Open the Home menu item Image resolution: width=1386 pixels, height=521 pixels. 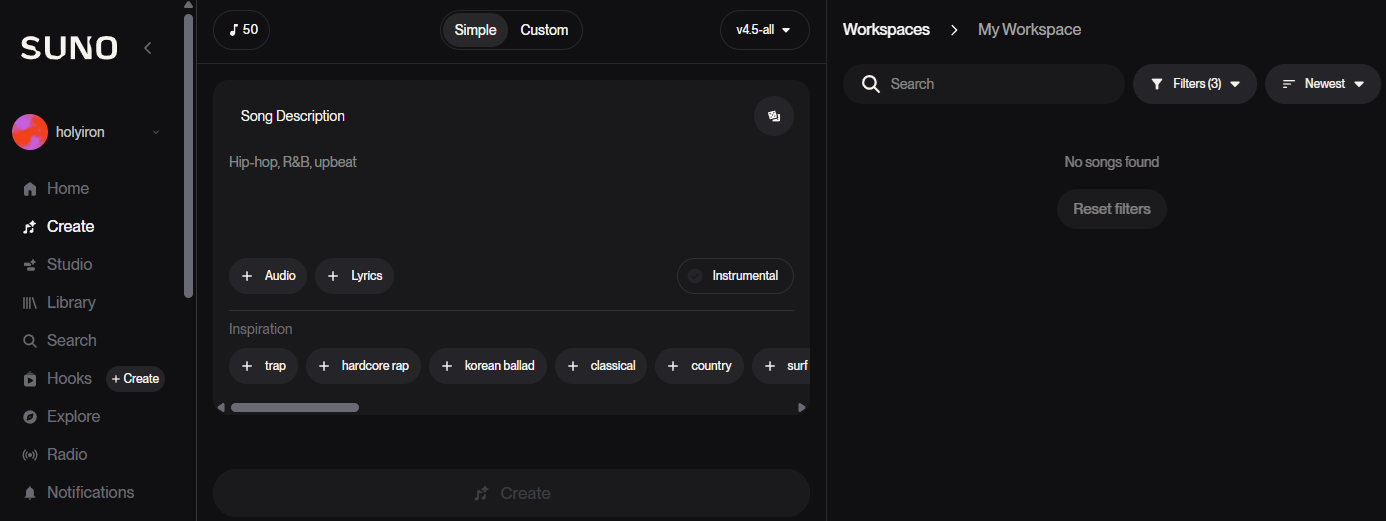(x=67, y=189)
